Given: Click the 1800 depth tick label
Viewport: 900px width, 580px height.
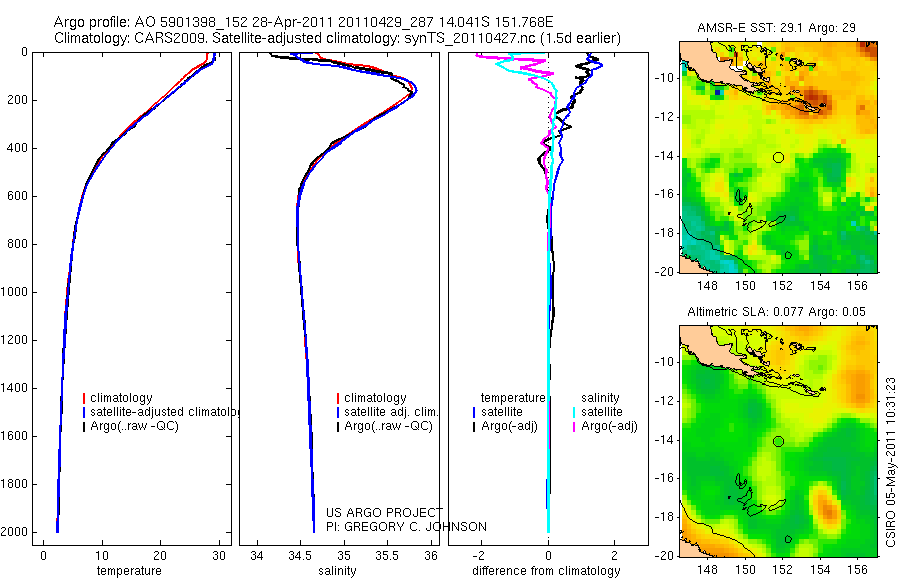Looking at the screenshot, I should [x=15, y=484].
